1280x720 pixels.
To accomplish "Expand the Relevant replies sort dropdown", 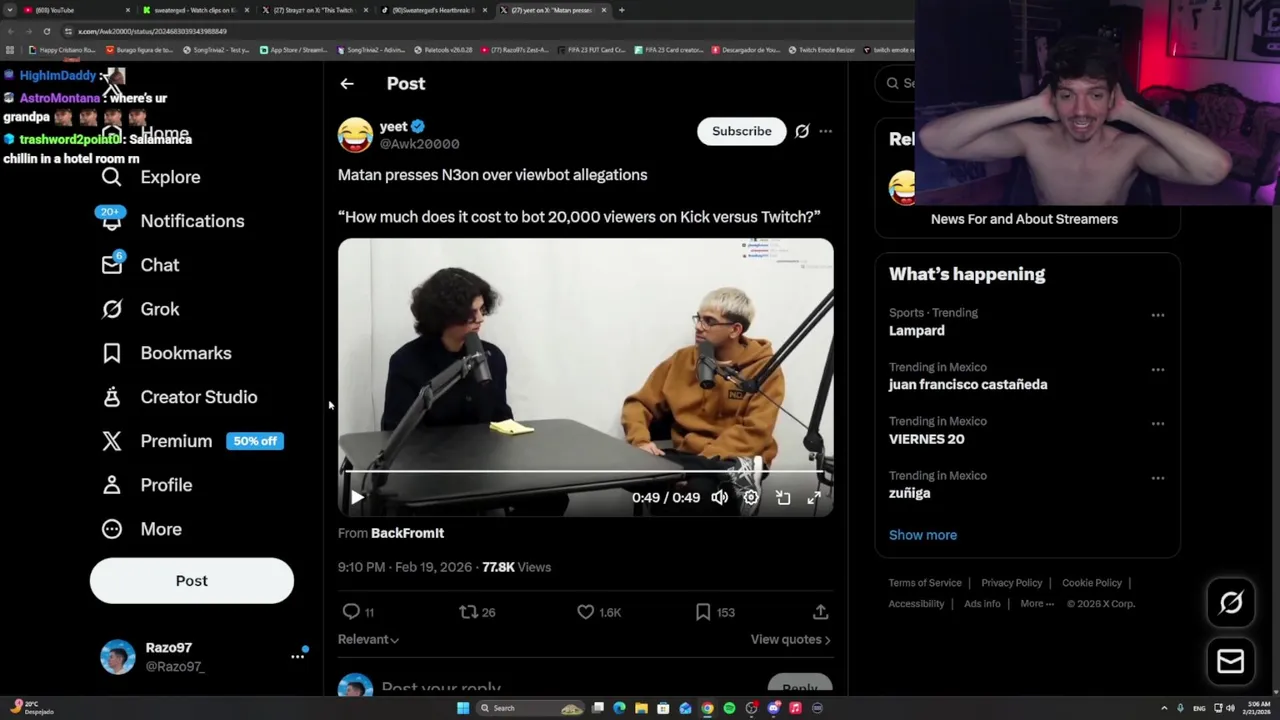I will tap(368, 639).
